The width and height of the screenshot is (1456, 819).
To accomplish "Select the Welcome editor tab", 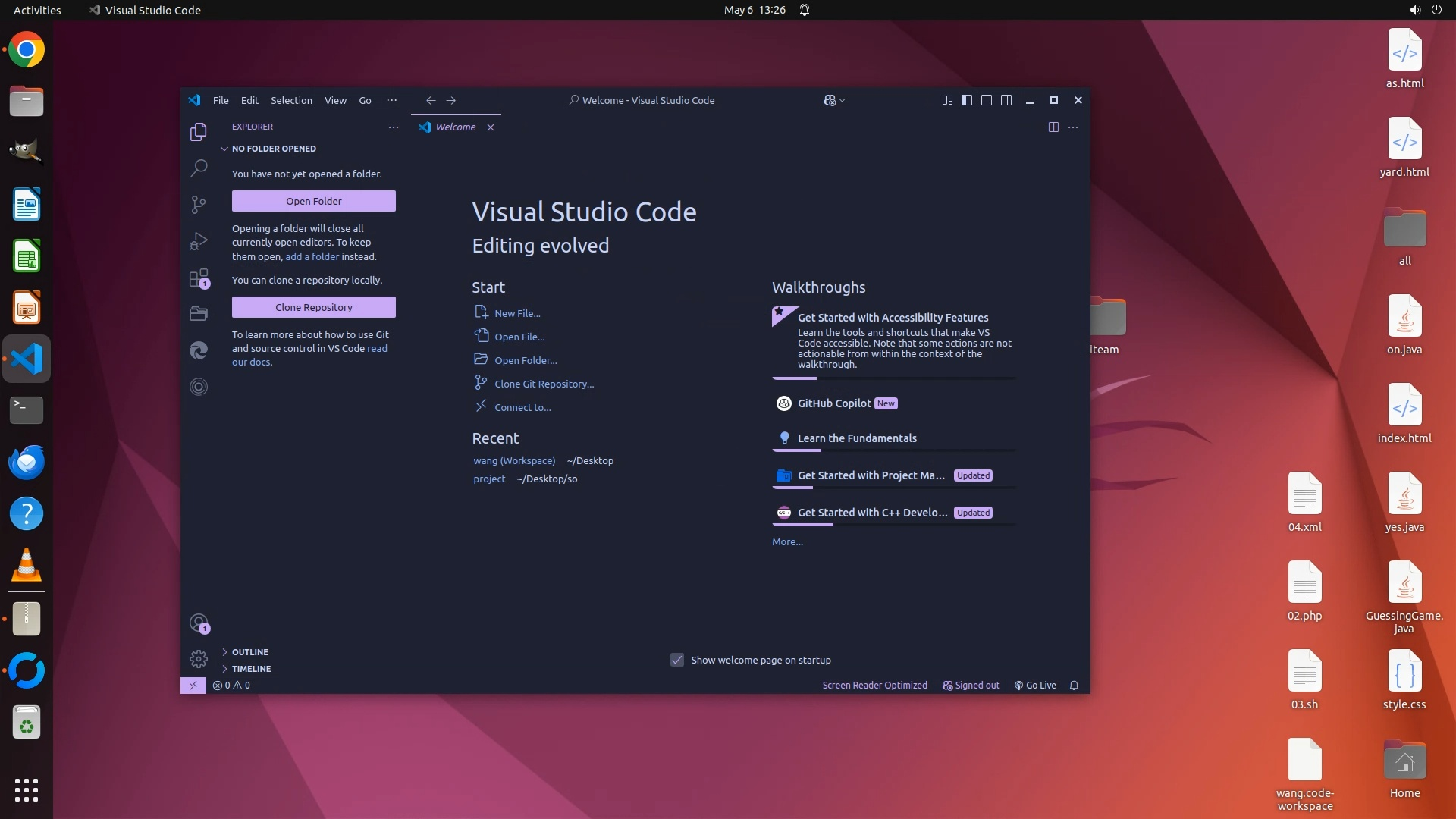I will point(455,127).
